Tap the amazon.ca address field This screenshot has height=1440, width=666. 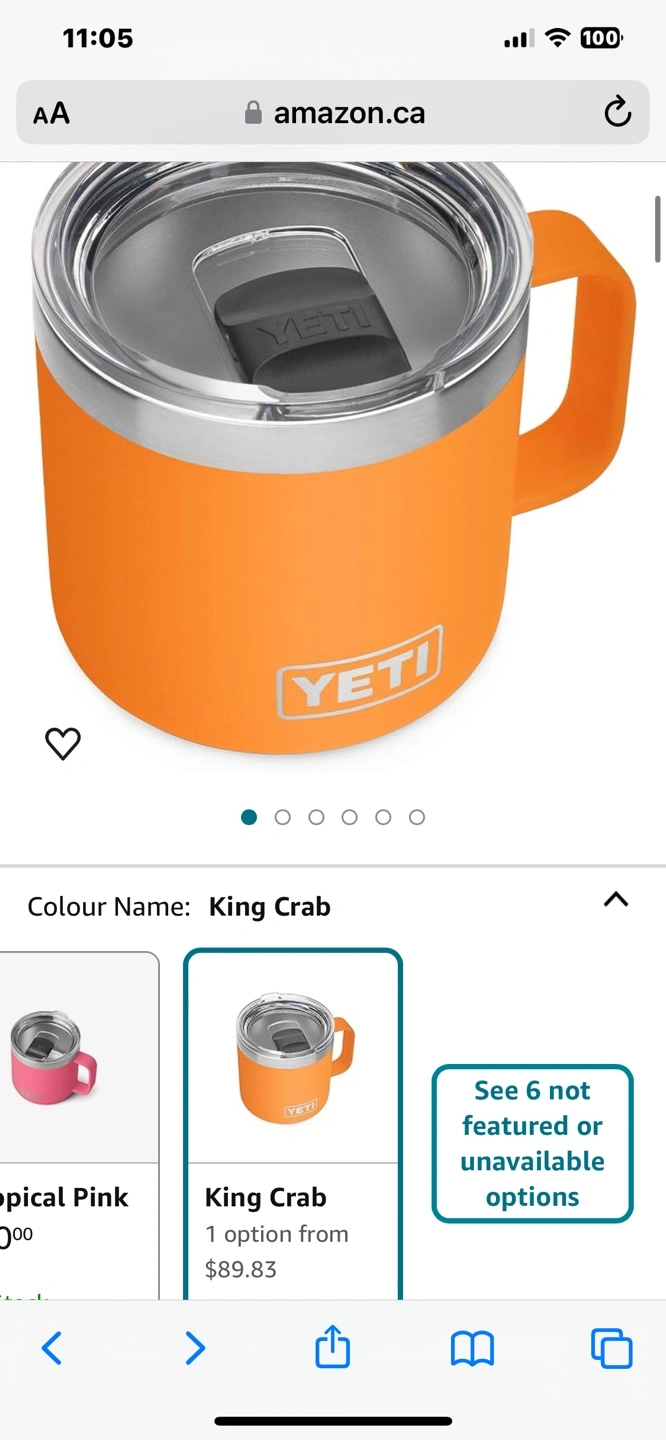[x=333, y=112]
